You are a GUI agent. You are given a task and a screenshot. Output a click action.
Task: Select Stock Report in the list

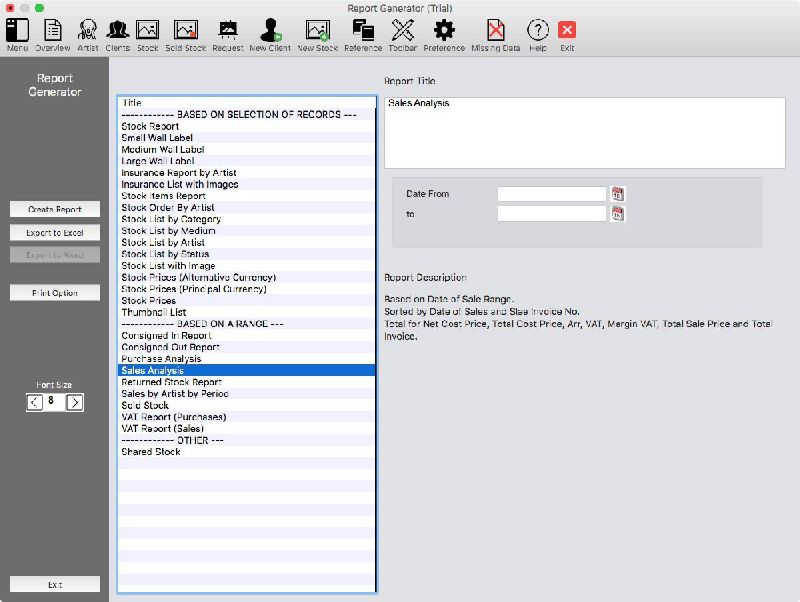246,126
